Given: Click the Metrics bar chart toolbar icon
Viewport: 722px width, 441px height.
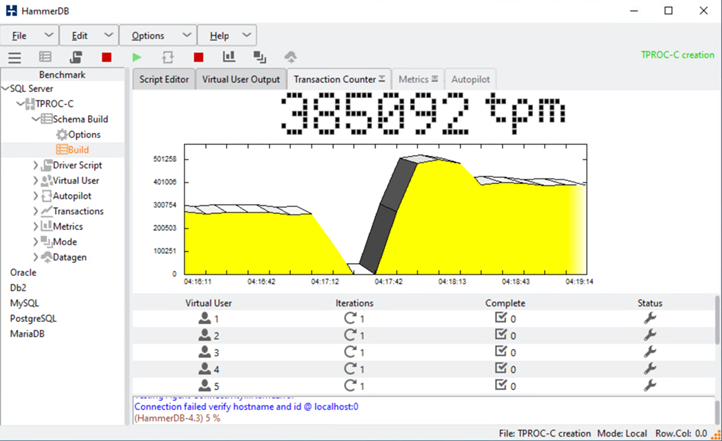Looking at the screenshot, I should (229, 58).
